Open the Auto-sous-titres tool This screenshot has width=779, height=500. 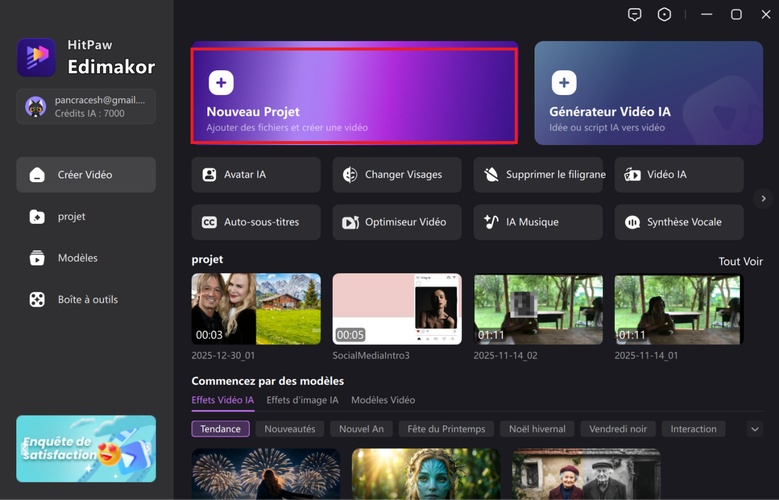256,222
